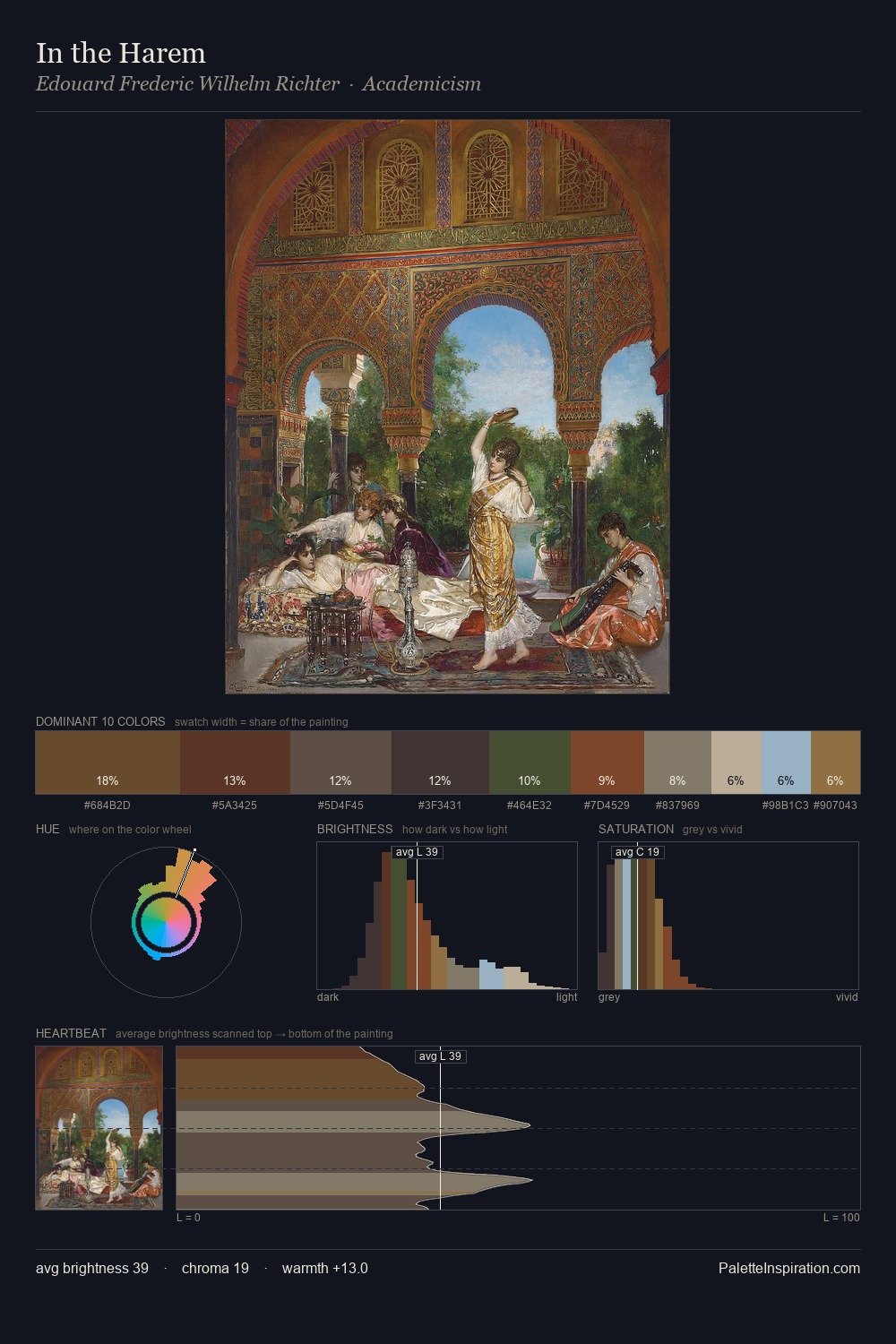Click the grey vs vivid caption
This screenshot has width=896, height=1344.
[x=712, y=829]
